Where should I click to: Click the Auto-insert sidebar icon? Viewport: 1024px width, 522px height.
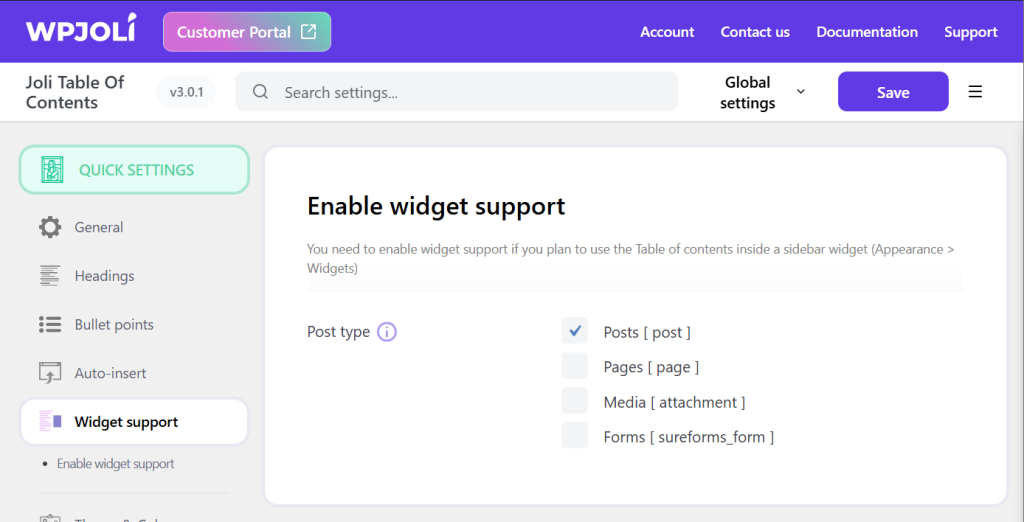50,373
